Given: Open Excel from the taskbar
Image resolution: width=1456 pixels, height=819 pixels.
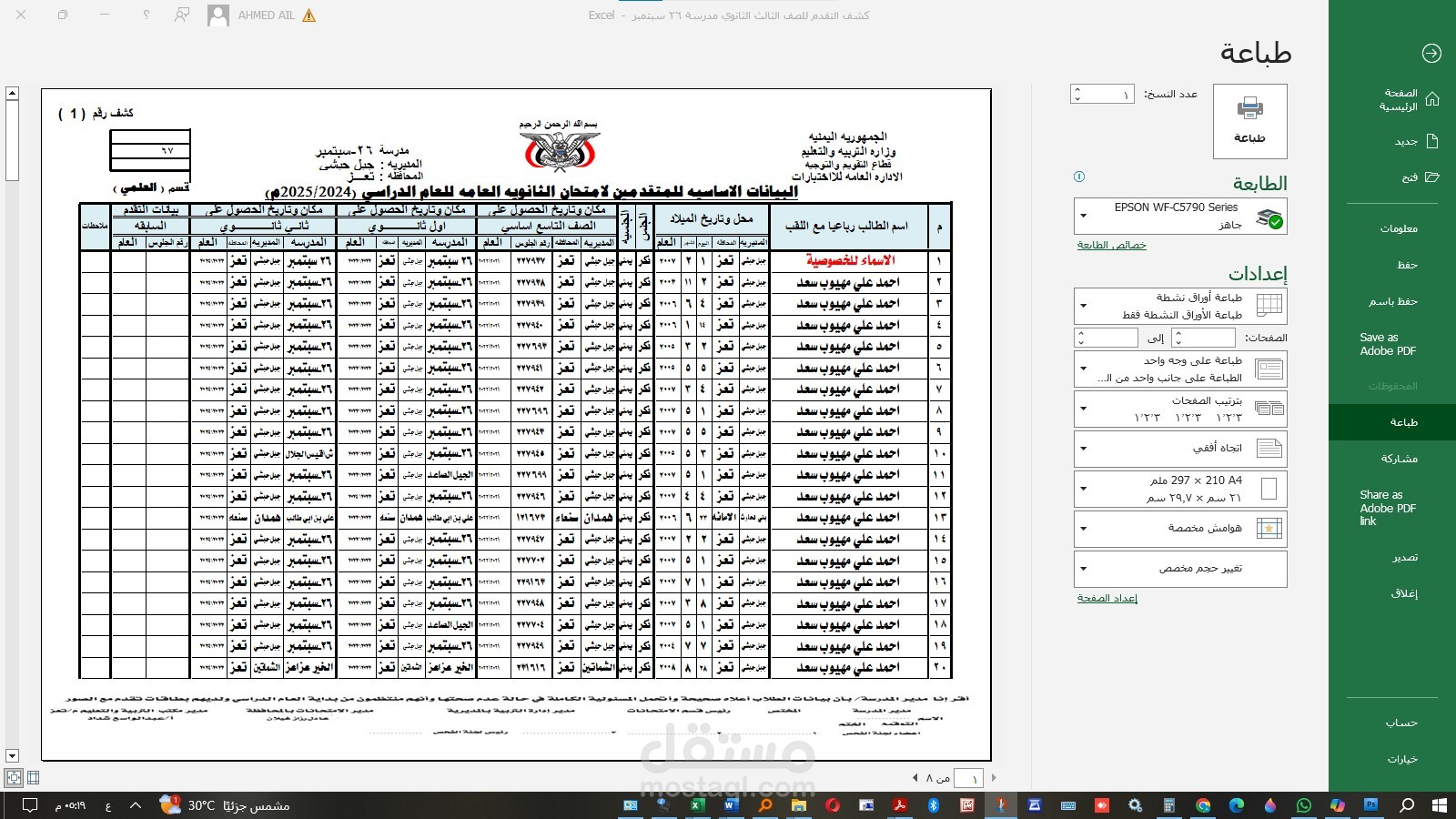Looking at the screenshot, I should [698, 805].
